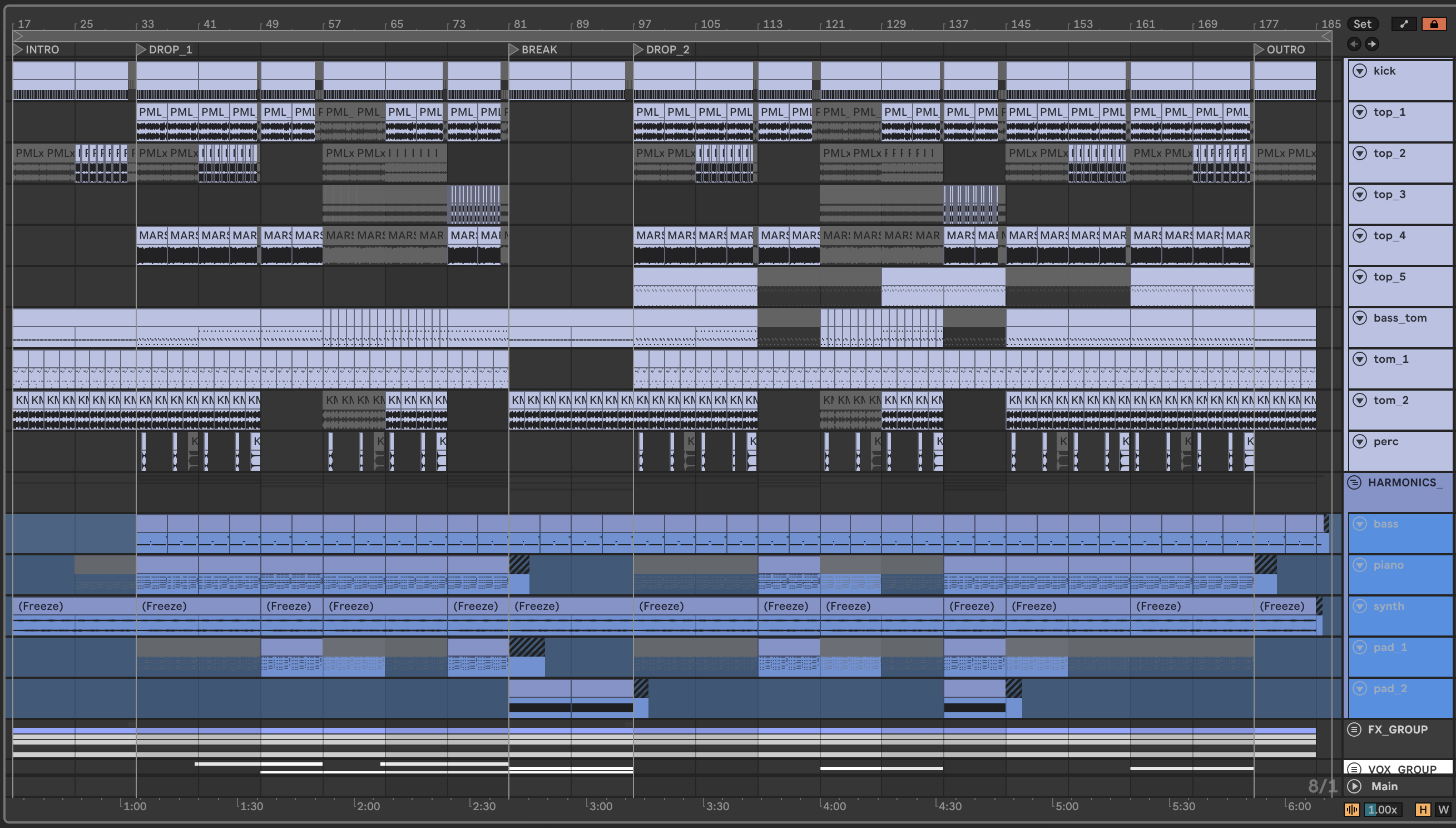Image resolution: width=1456 pixels, height=828 pixels.
Task: Click the pad_2 track fold icon
Action: point(1359,689)
